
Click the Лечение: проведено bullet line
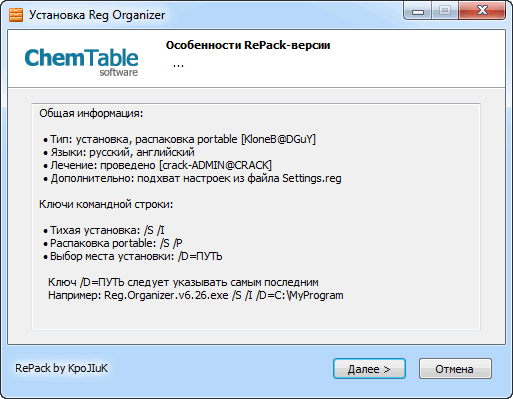click(157, 165)
